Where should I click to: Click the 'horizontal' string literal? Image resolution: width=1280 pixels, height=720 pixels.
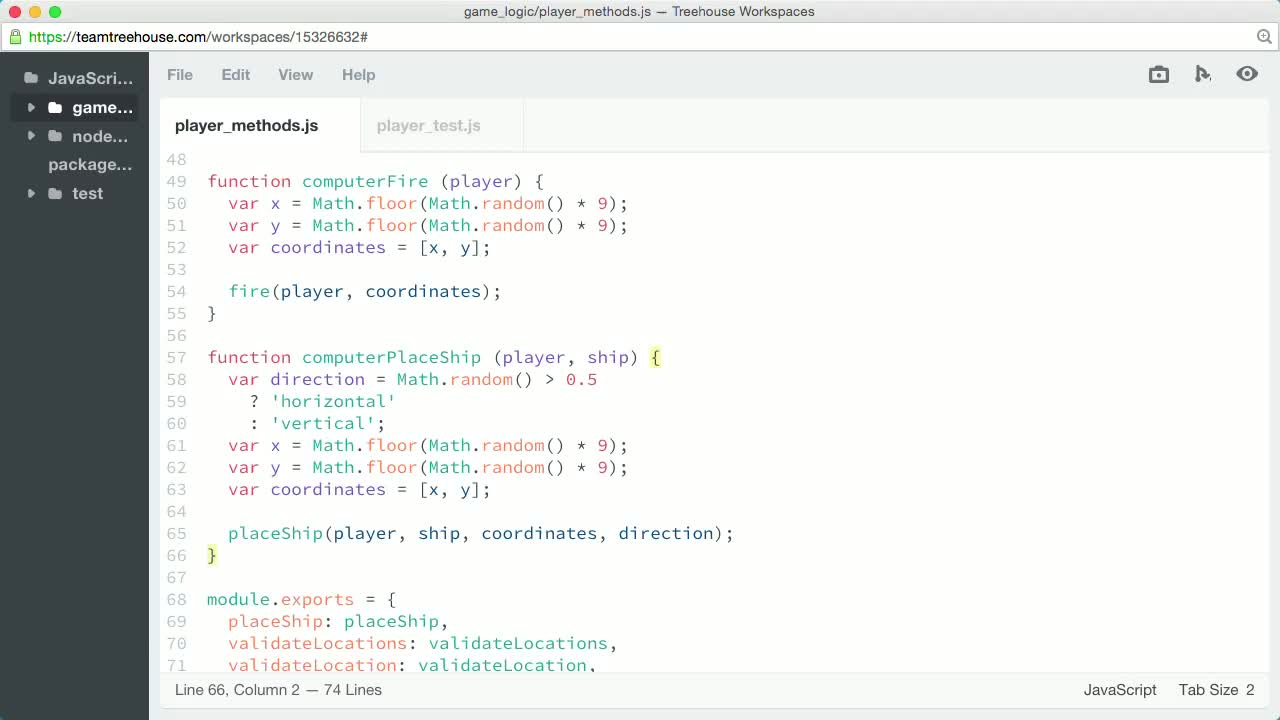333,401
